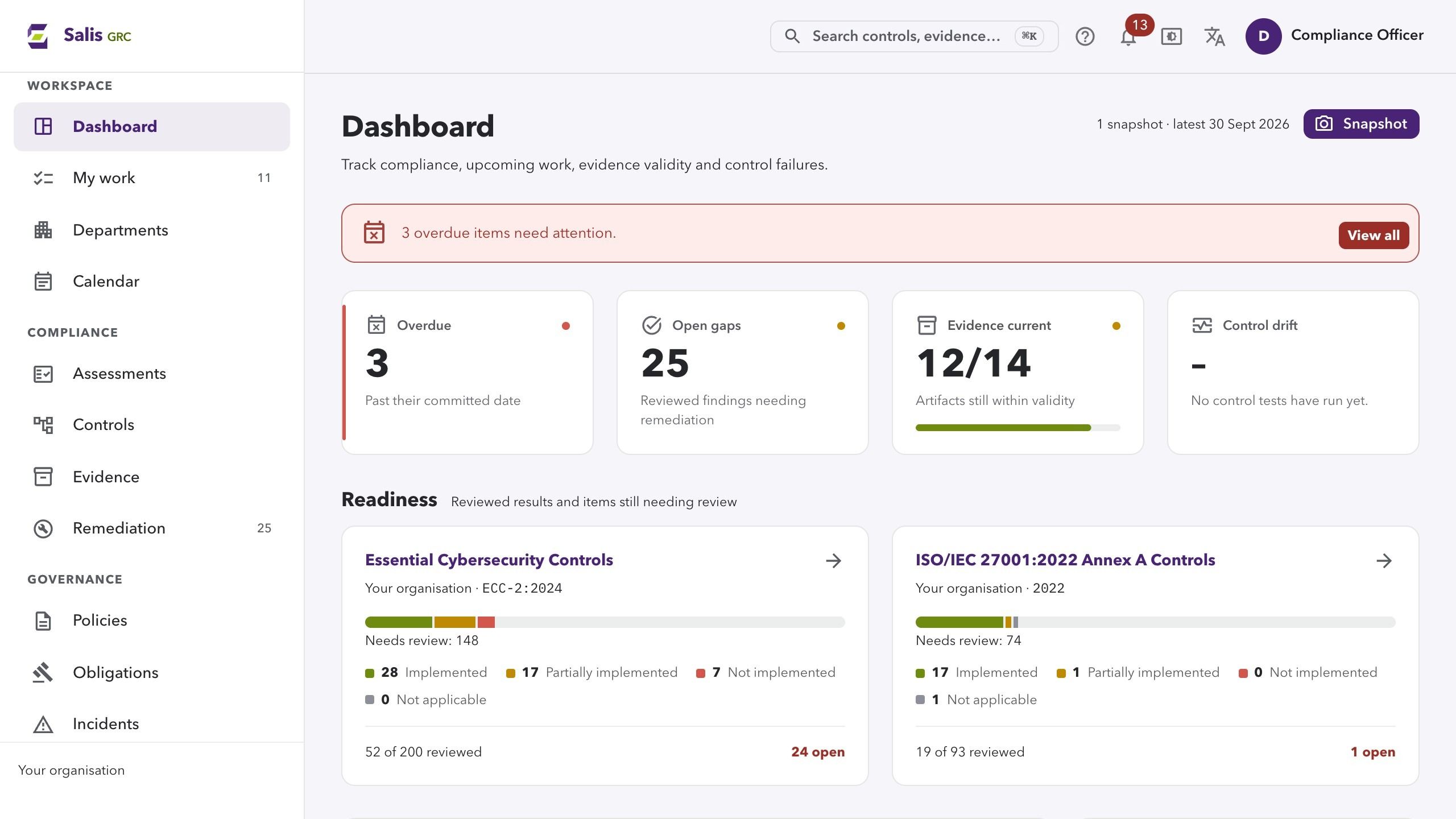Image resolution: width=1456 pixels, height=819 pixels.
Task: Click the Overdue card calendar icon
Action: click(x=377, y=325)
